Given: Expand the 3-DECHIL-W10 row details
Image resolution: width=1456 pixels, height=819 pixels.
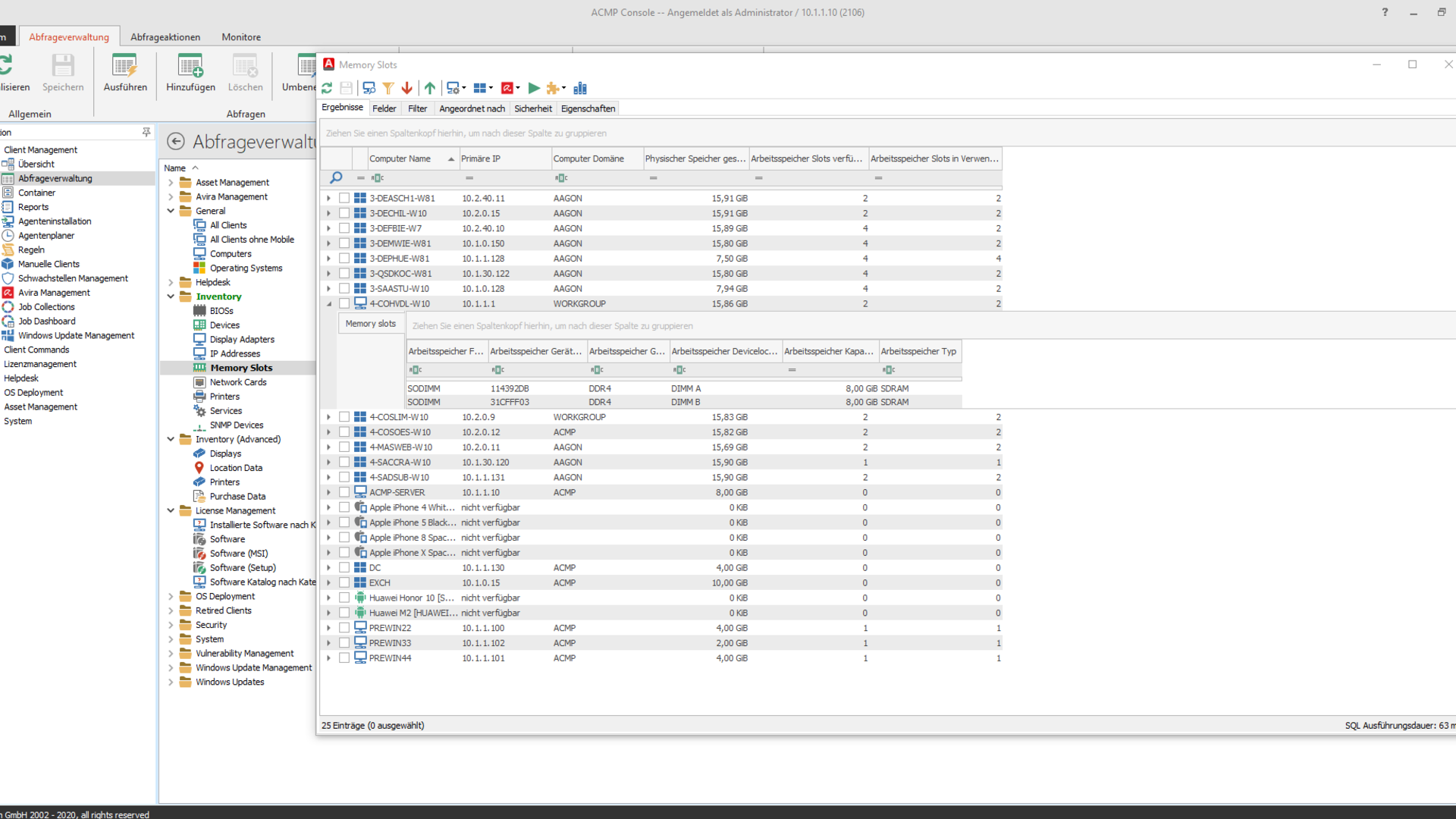Looking at the screenshot, I should click(328, 213).
